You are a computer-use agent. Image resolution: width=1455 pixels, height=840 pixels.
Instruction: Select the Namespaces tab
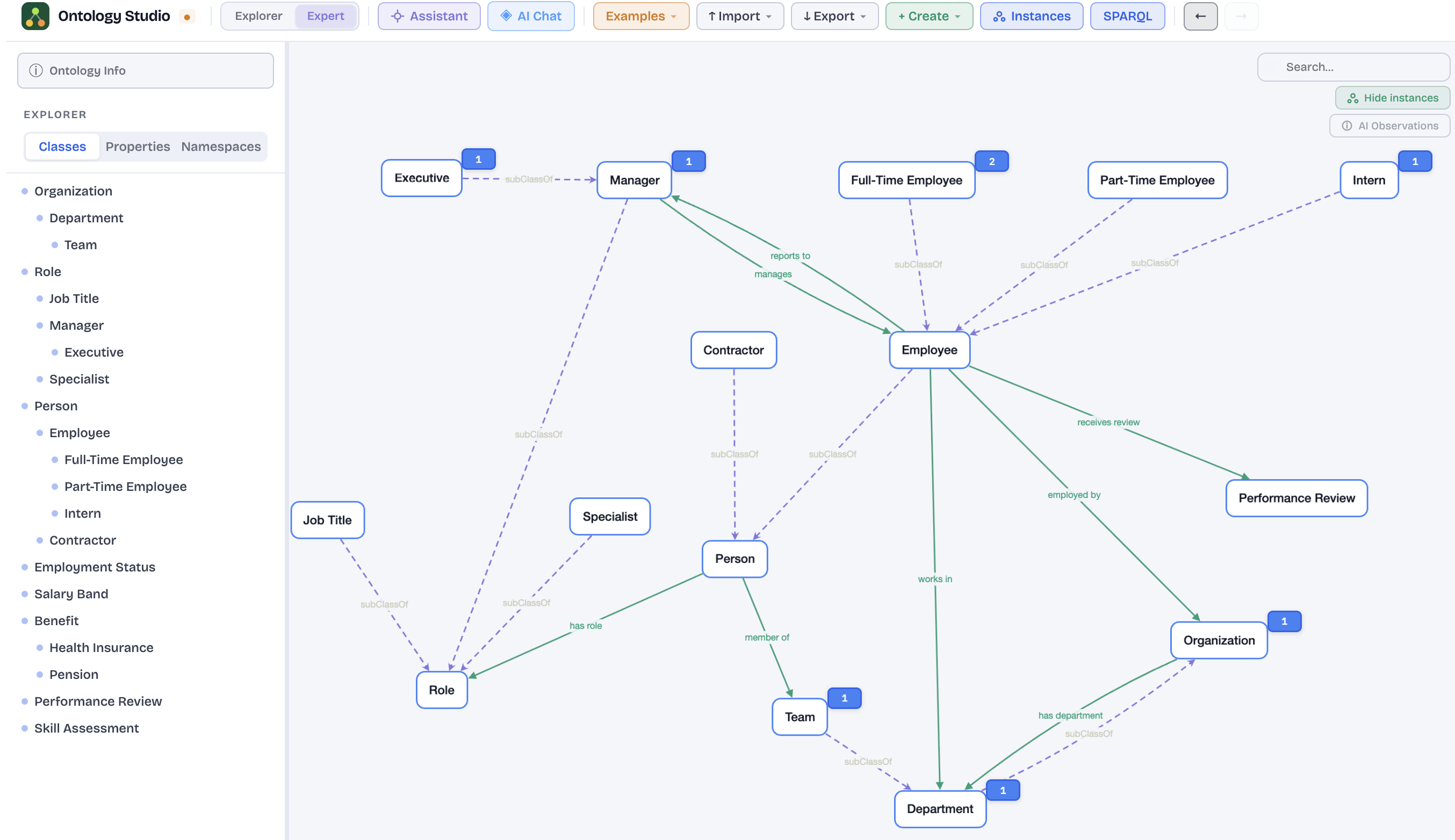221,147
